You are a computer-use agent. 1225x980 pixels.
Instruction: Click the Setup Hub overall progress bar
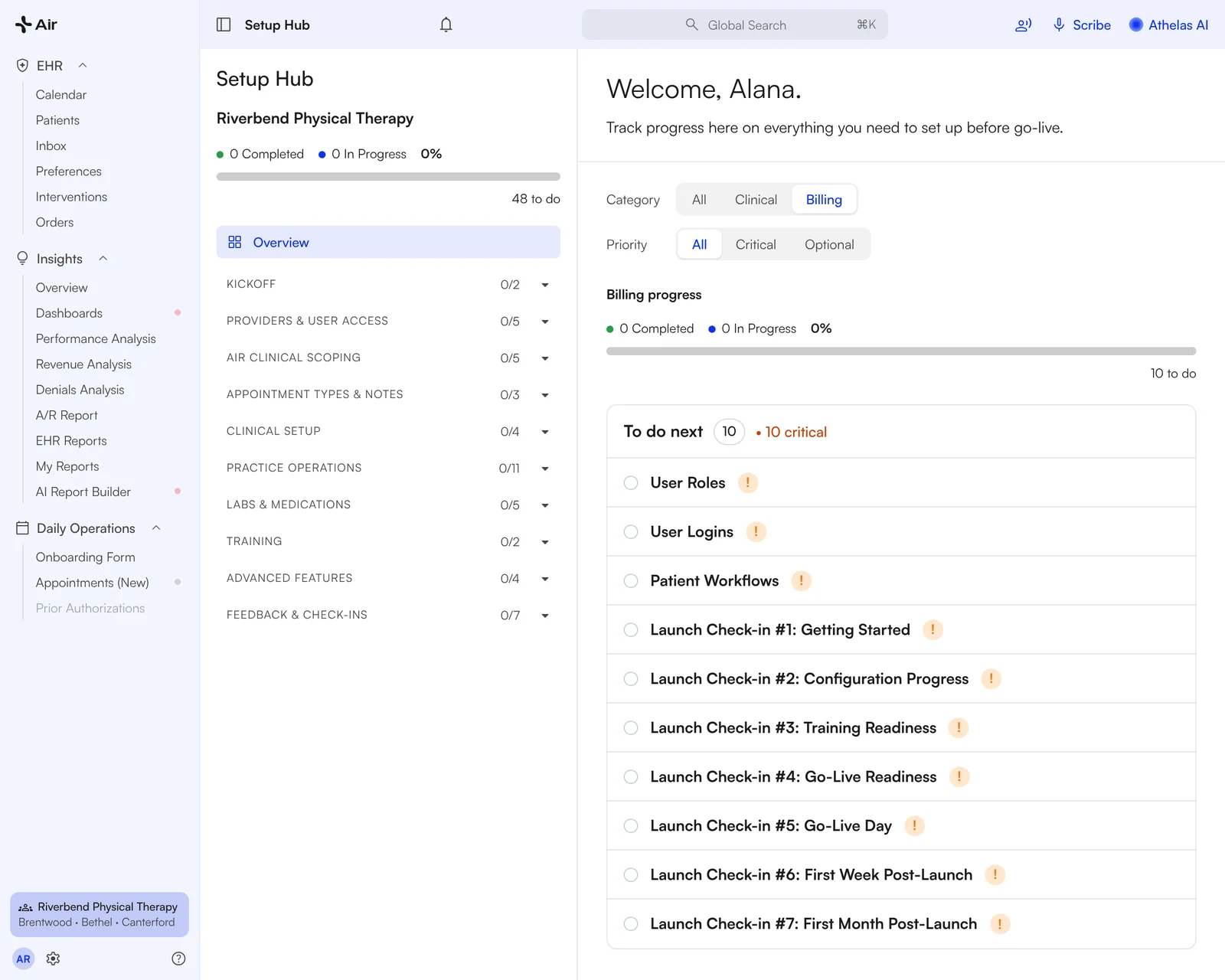(388, 177)
